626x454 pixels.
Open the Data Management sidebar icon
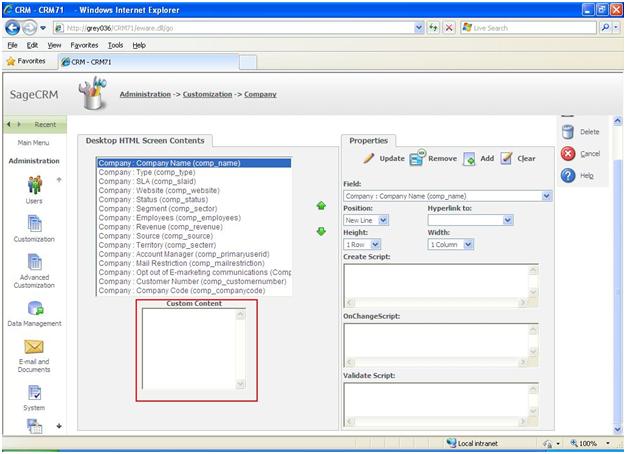tap(35, 309)
